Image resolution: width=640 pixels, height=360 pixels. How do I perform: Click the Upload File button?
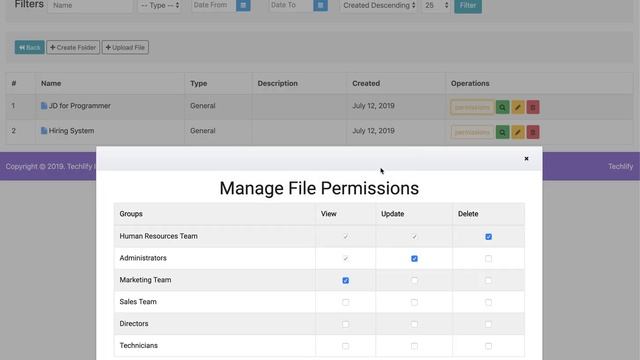click(x=125, y=47)
